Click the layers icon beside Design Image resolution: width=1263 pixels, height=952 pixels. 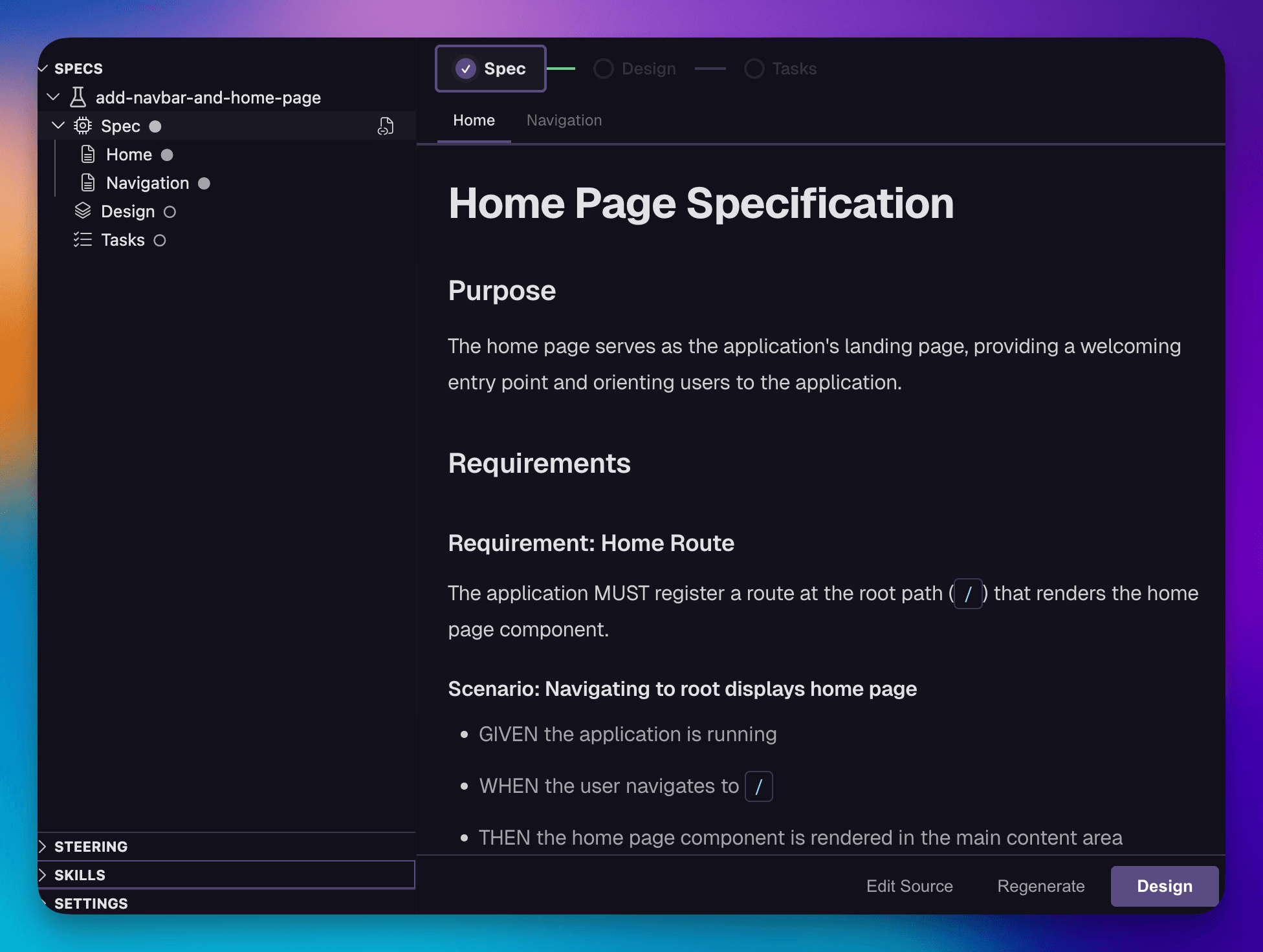click(x=83, y=211)
